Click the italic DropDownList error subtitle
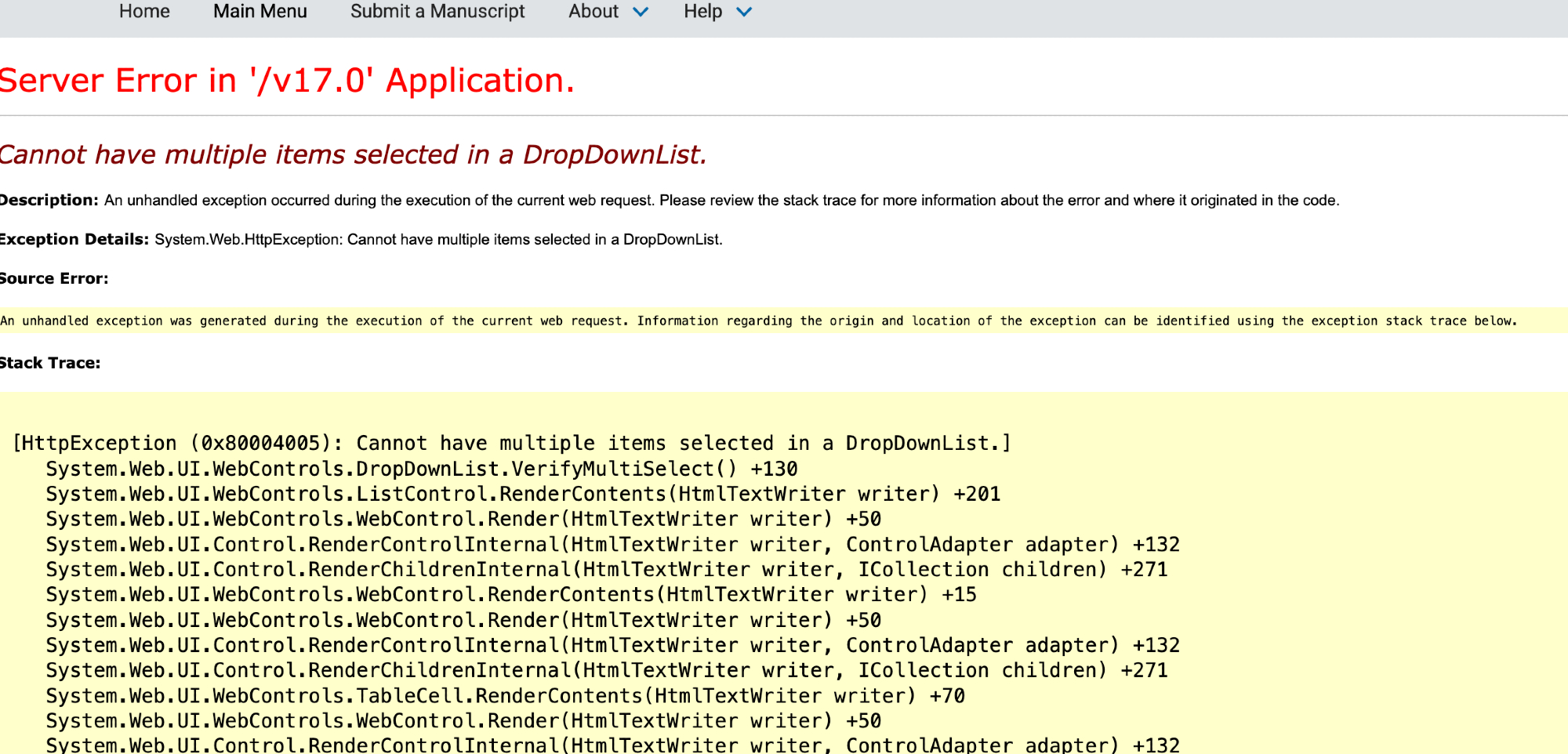The width and height of the screenshot is (1568, 754). (x=353, y=154)
